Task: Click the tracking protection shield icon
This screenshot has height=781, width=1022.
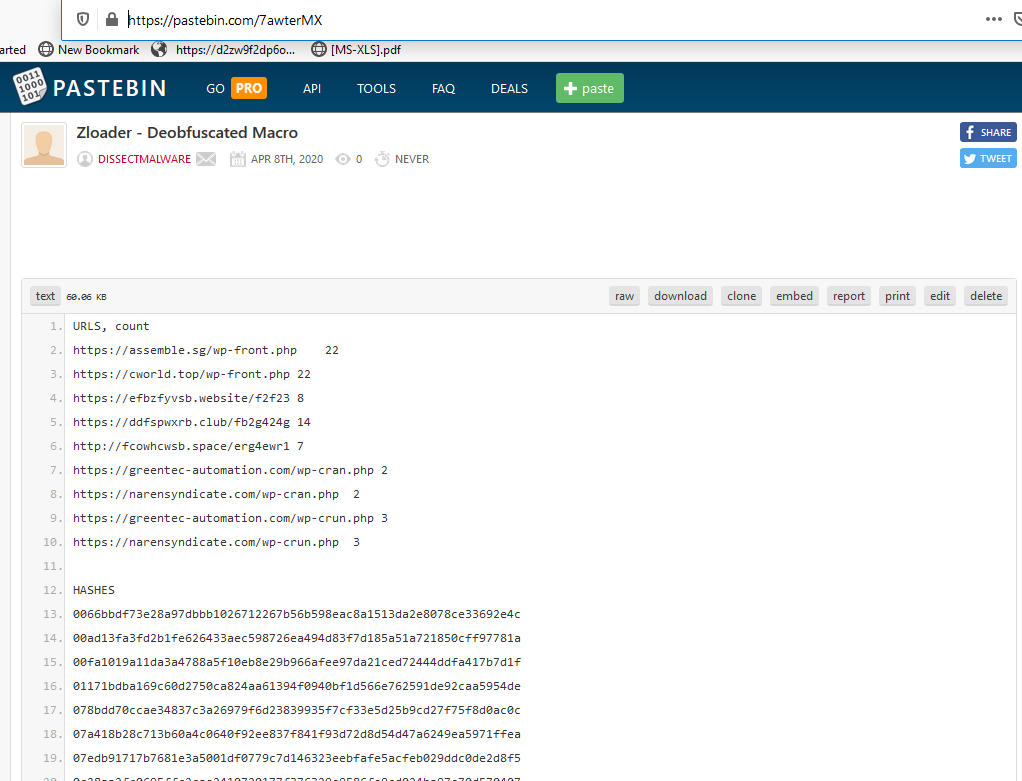Action: point(83,20)
